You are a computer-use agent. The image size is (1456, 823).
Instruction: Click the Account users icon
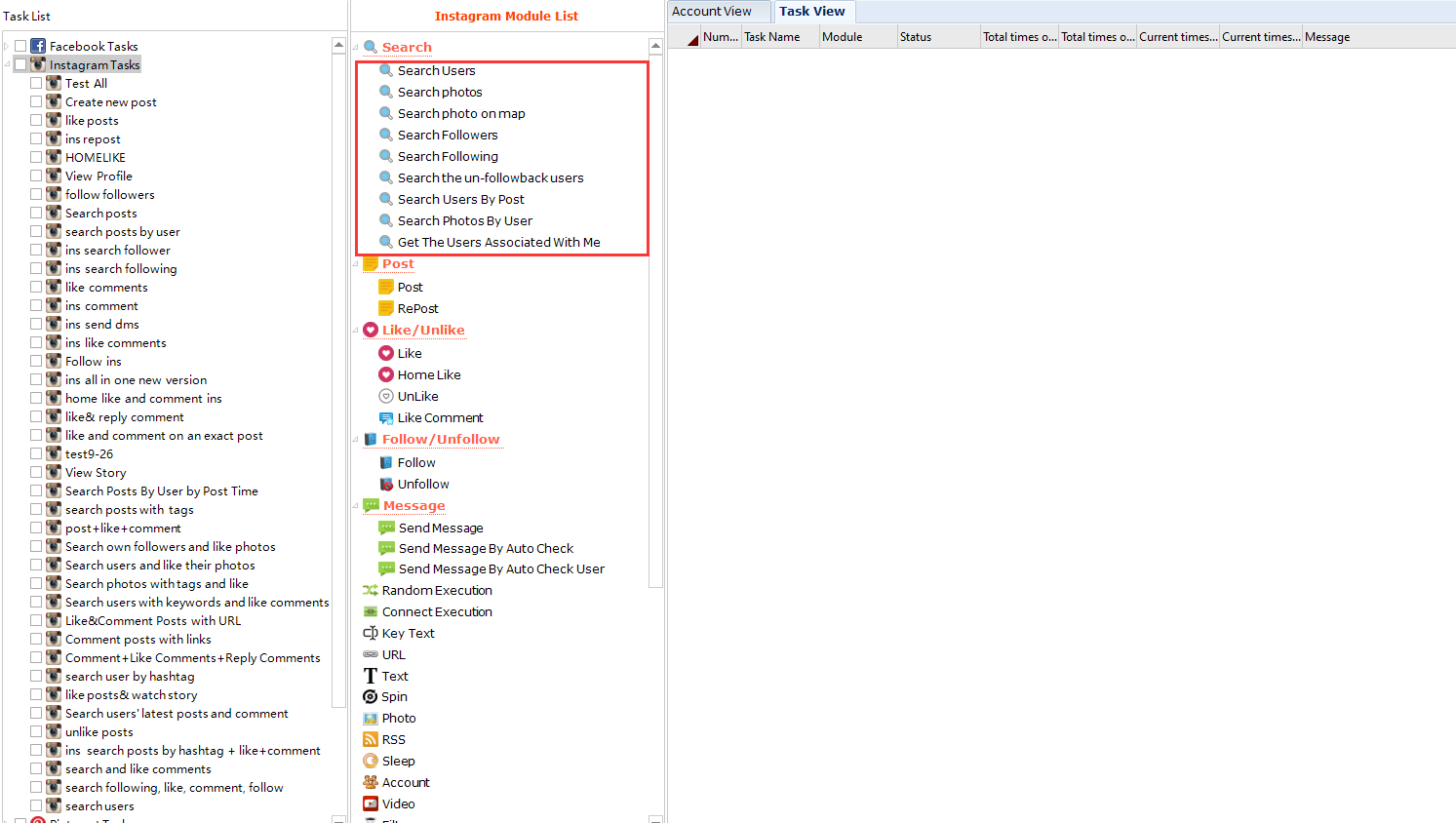coord(371,782)
